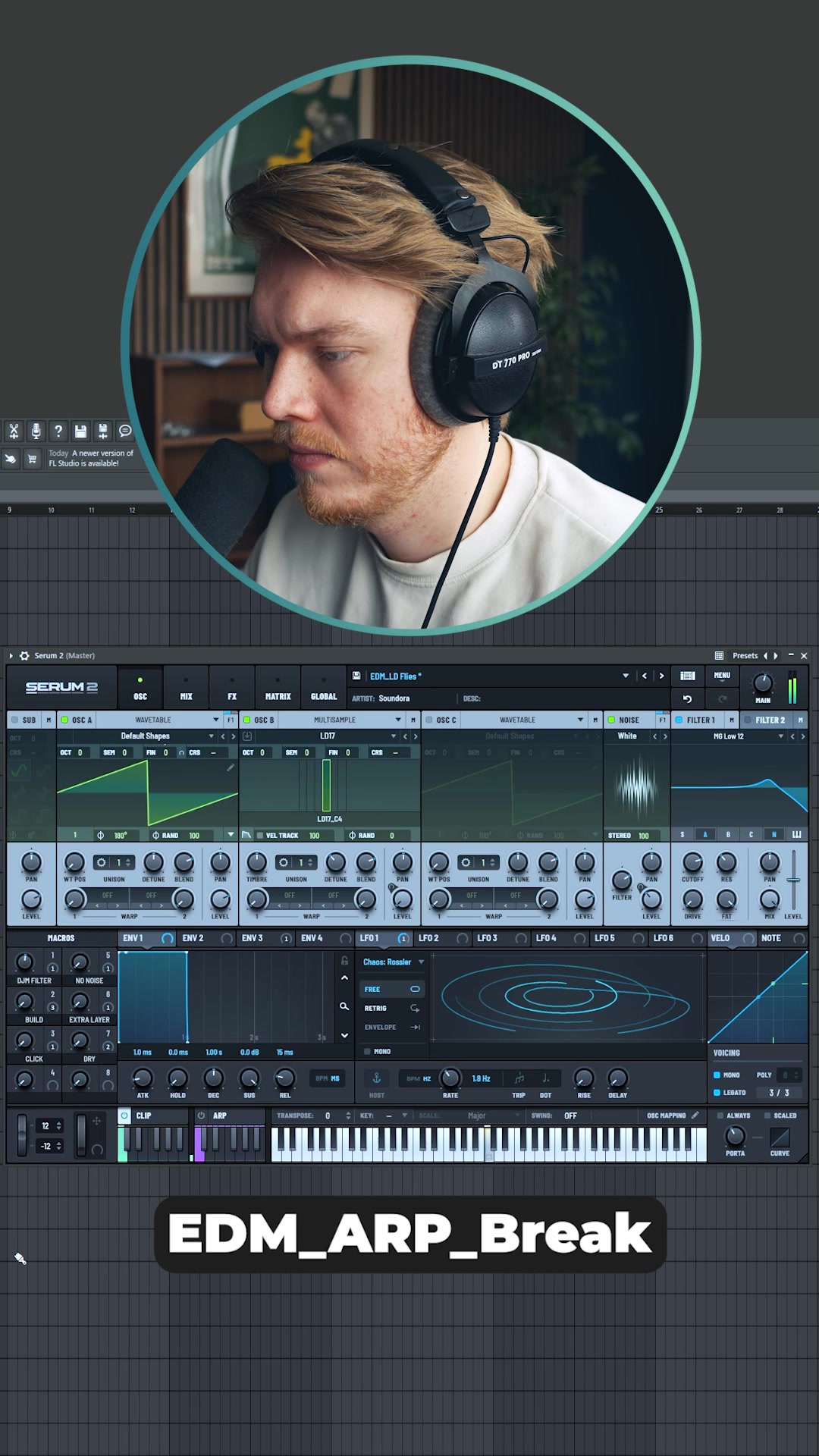Toggle the MONO voicing checkbox
Image resolution: width=819 pixels, height=1456 pixels.
click(x=717, y=1075)
